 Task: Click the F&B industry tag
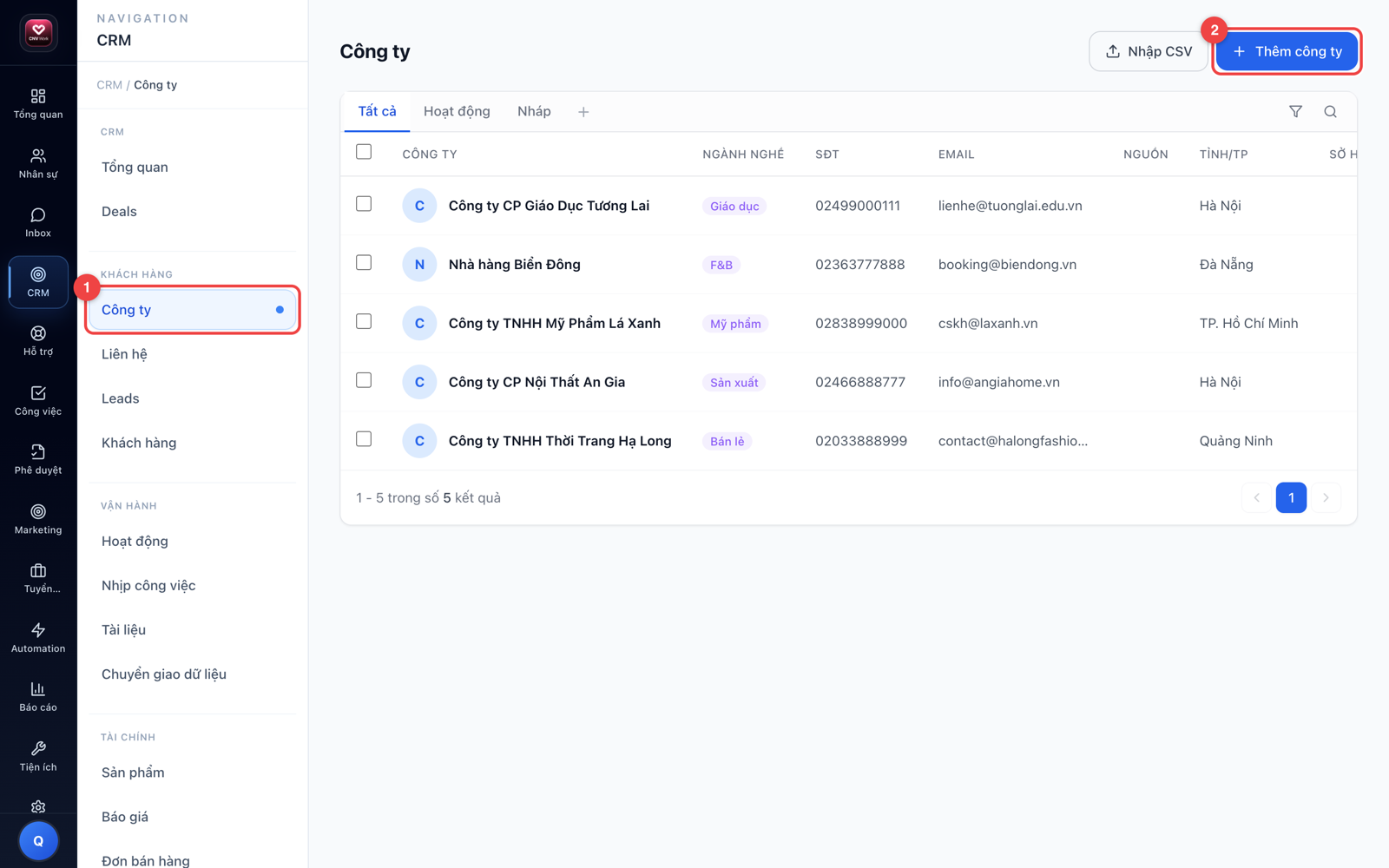[721, 265]
